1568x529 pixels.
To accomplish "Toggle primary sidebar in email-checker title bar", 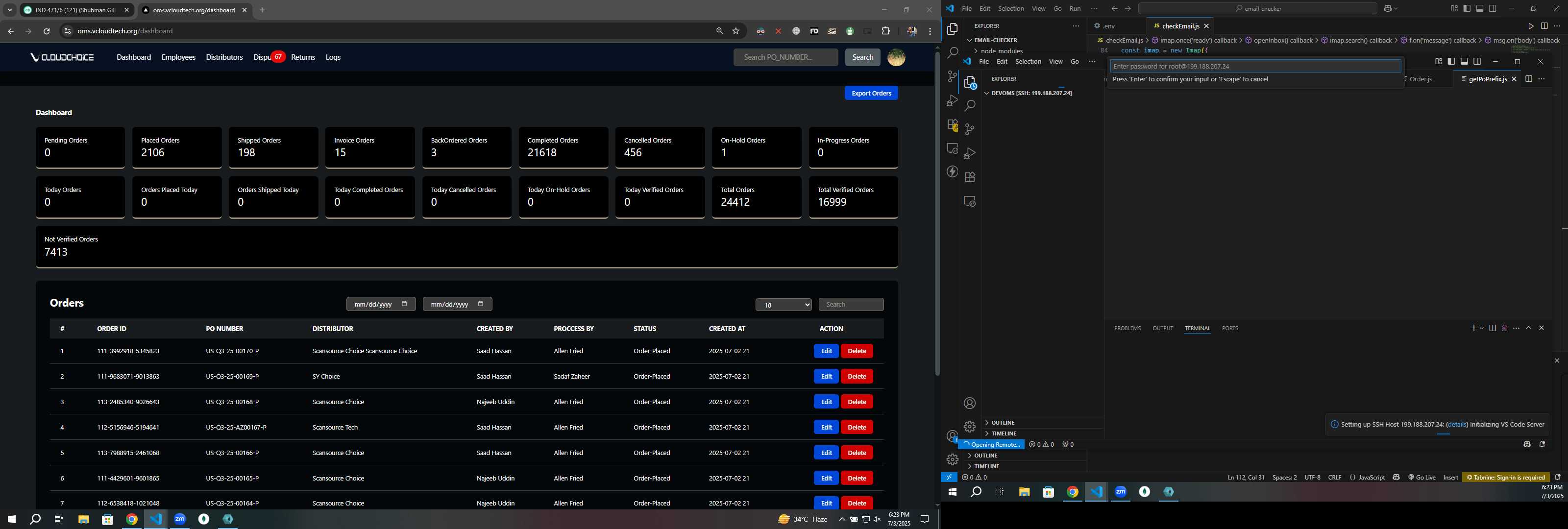I will (x=1467, y=8).
